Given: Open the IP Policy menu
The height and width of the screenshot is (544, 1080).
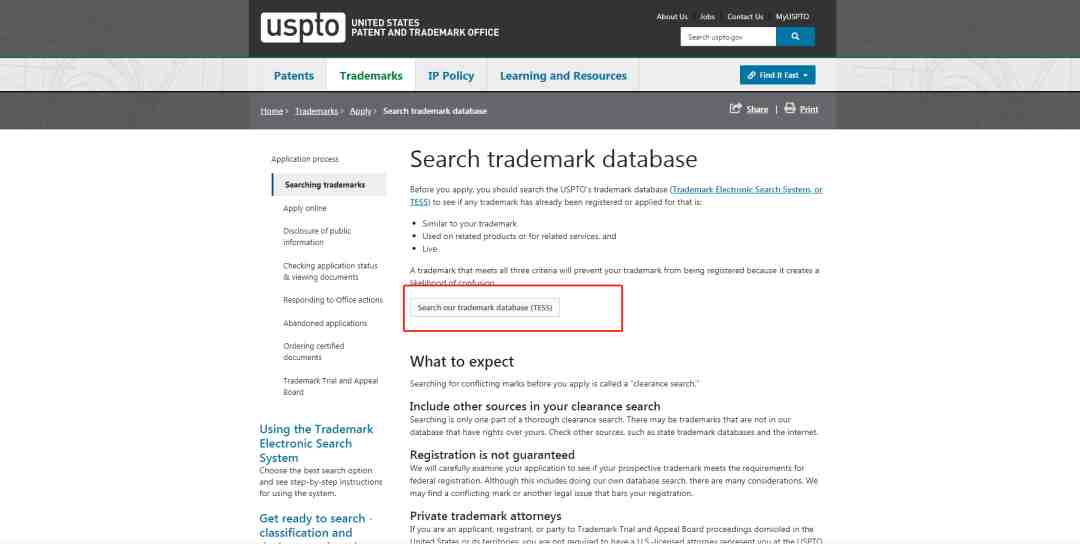Looking at the screenshot, I should [451, 76].
